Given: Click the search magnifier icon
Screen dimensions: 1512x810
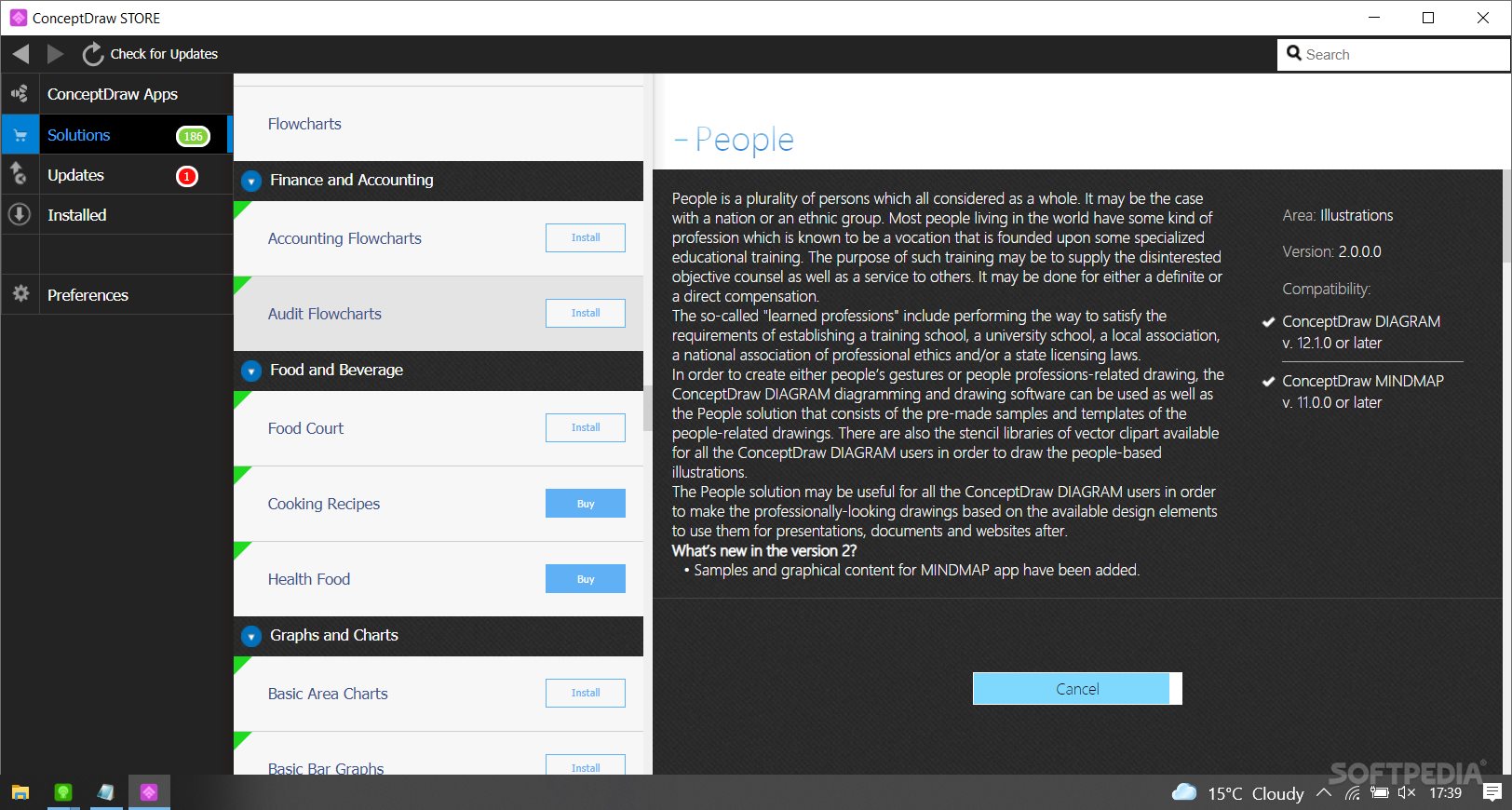Looking at the screenshot, I should 1294,53.
